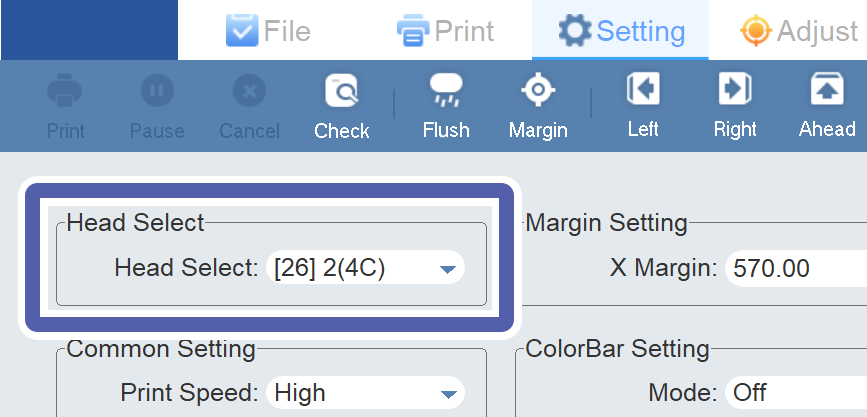The width and height of the screenshot is (867, 417).
Task: Expand the Head Select dropdown
Action: tap(364, 268)
